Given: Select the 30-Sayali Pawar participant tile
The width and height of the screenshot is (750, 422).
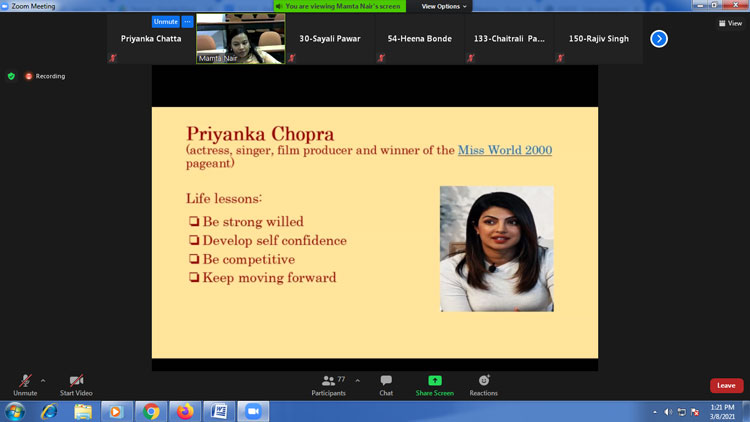Looking at the screenshot, I should [330, 38].
